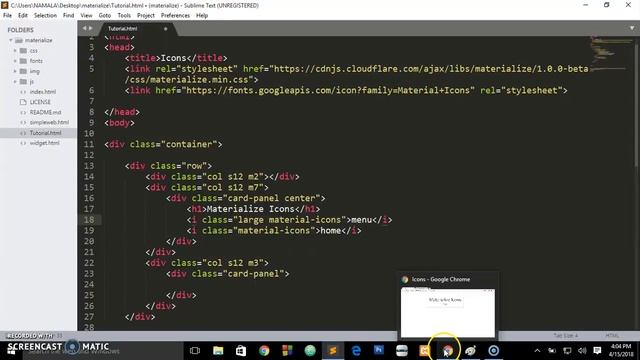The width and height of the screenshot is (640, 360).
Task: Open the round green taskbar app icon
Action: point(310,351)
